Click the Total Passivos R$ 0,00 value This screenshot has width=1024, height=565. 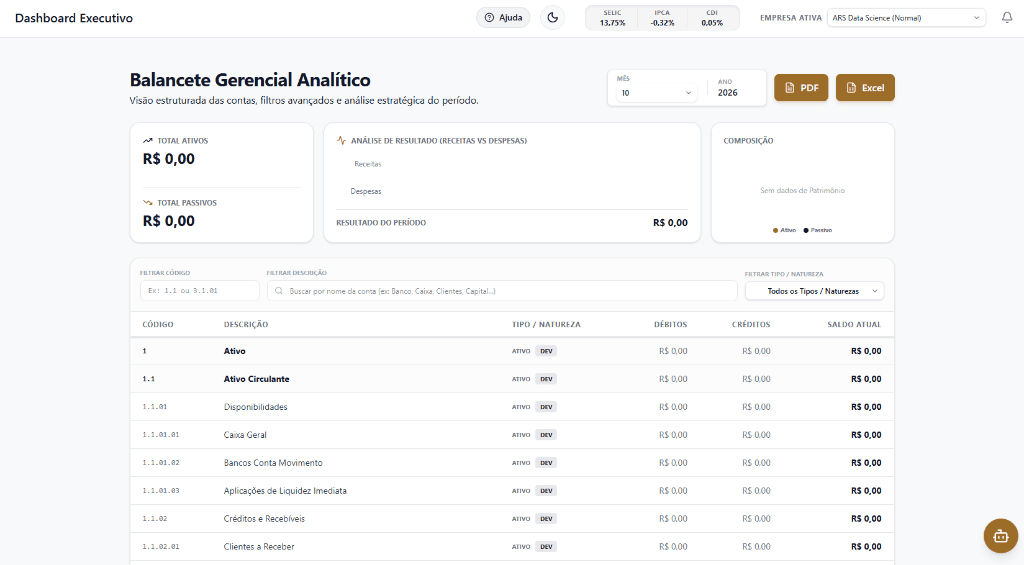click(x=168, y=221)
